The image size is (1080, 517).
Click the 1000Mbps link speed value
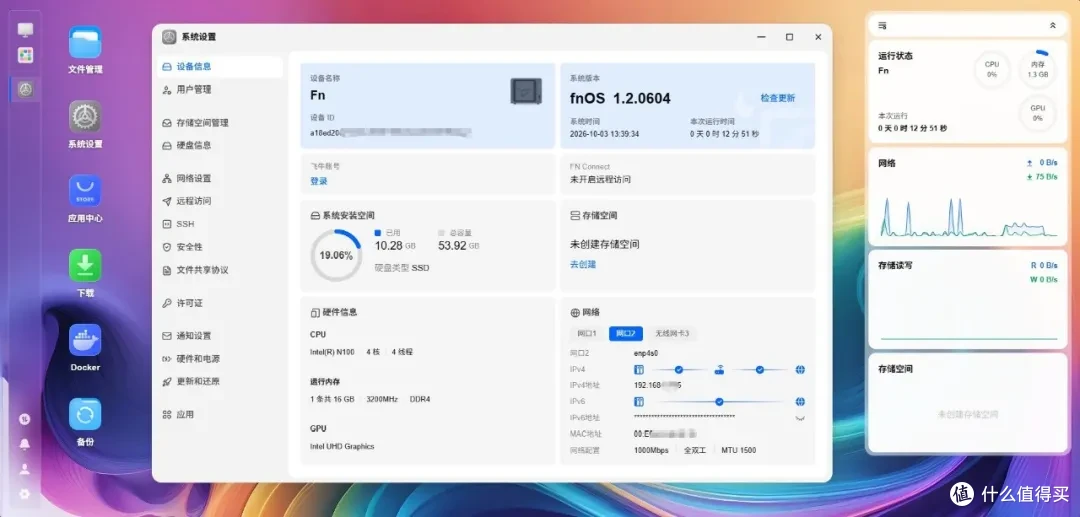click(x=651, y=450)
